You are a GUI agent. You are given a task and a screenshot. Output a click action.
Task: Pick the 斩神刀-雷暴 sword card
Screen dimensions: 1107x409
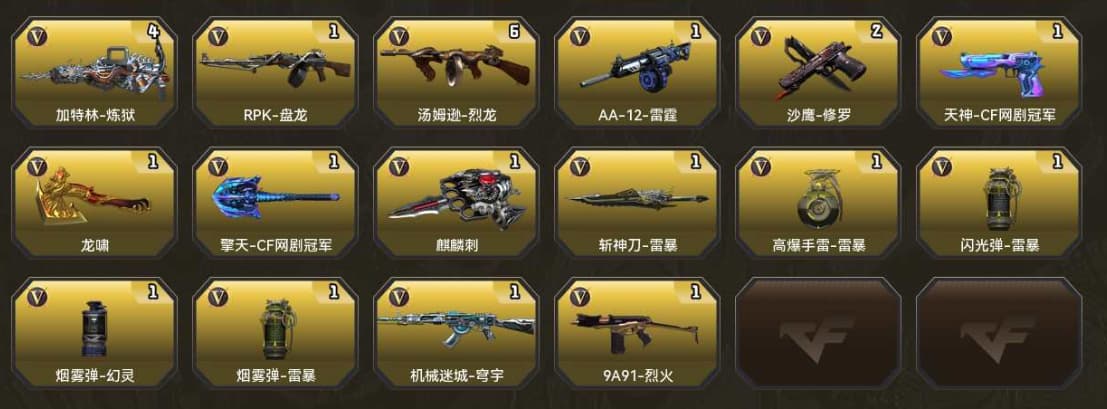click(x=637, y=203)
